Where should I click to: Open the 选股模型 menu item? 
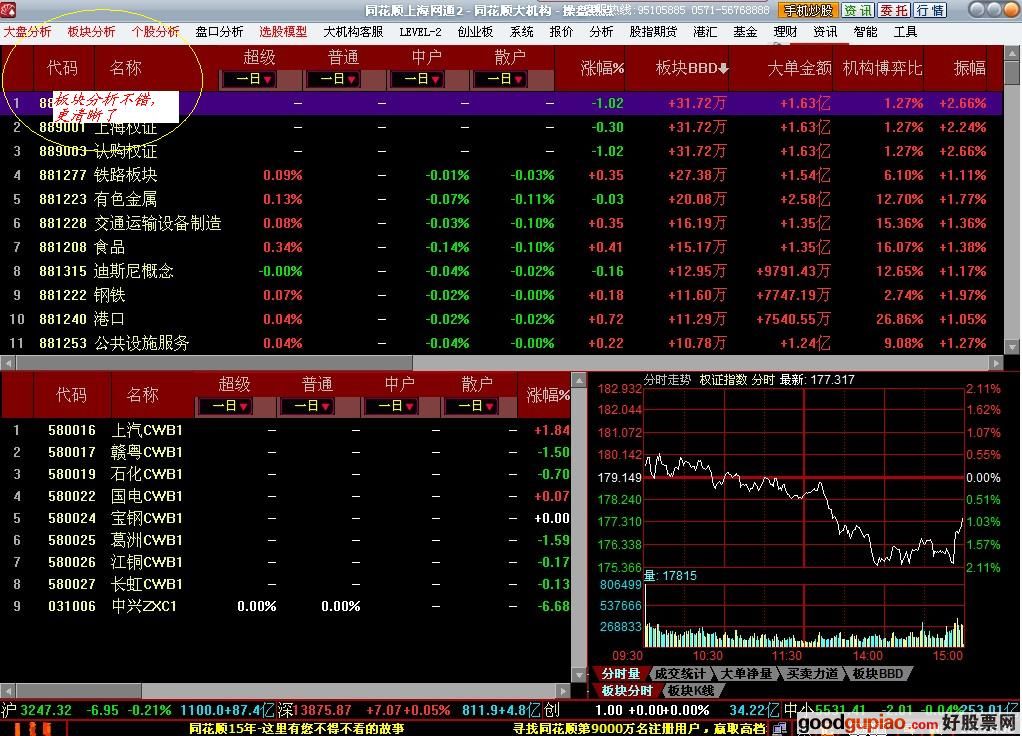coord(283,31)
